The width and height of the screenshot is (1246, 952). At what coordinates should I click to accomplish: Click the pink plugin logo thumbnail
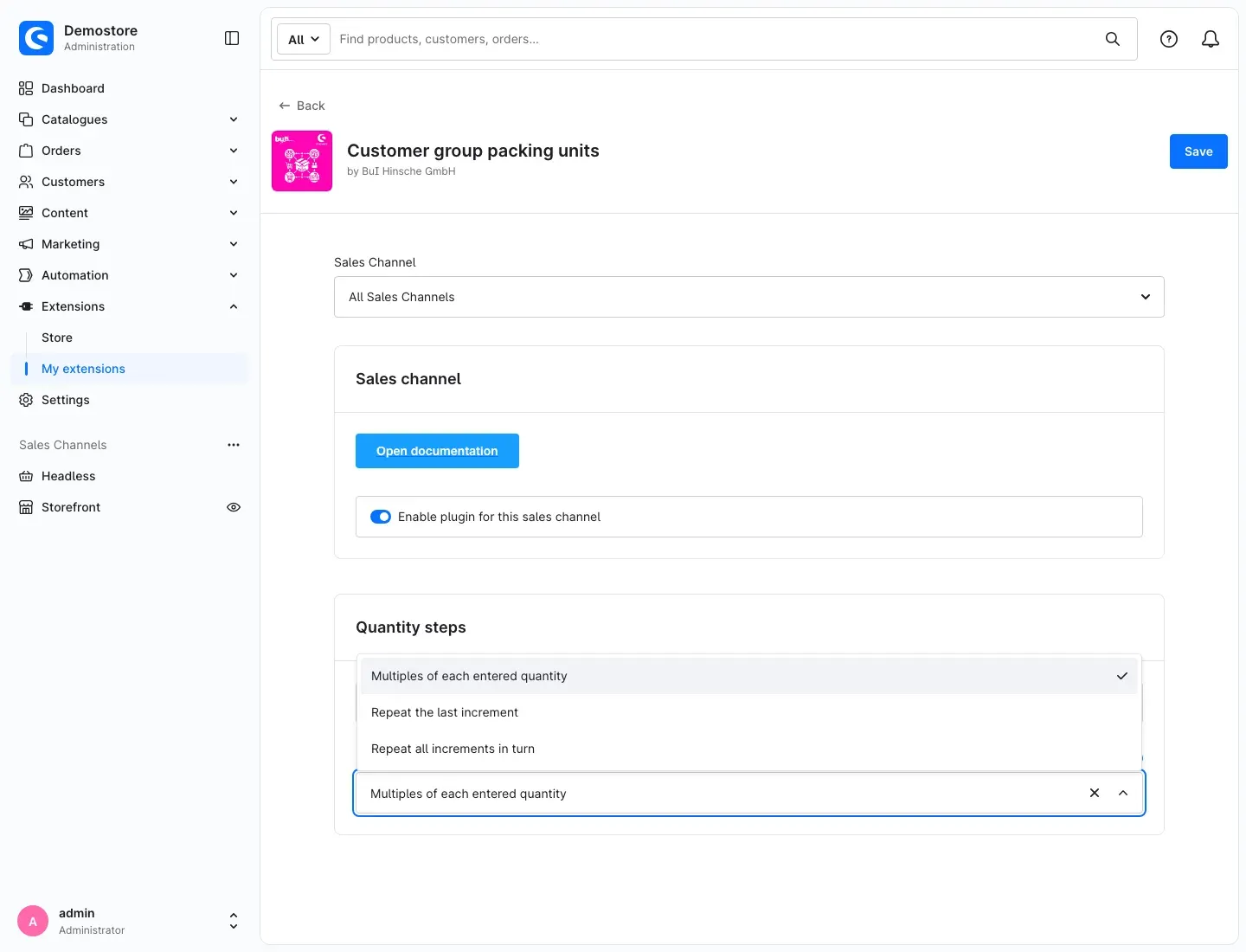tap(302, 161)
